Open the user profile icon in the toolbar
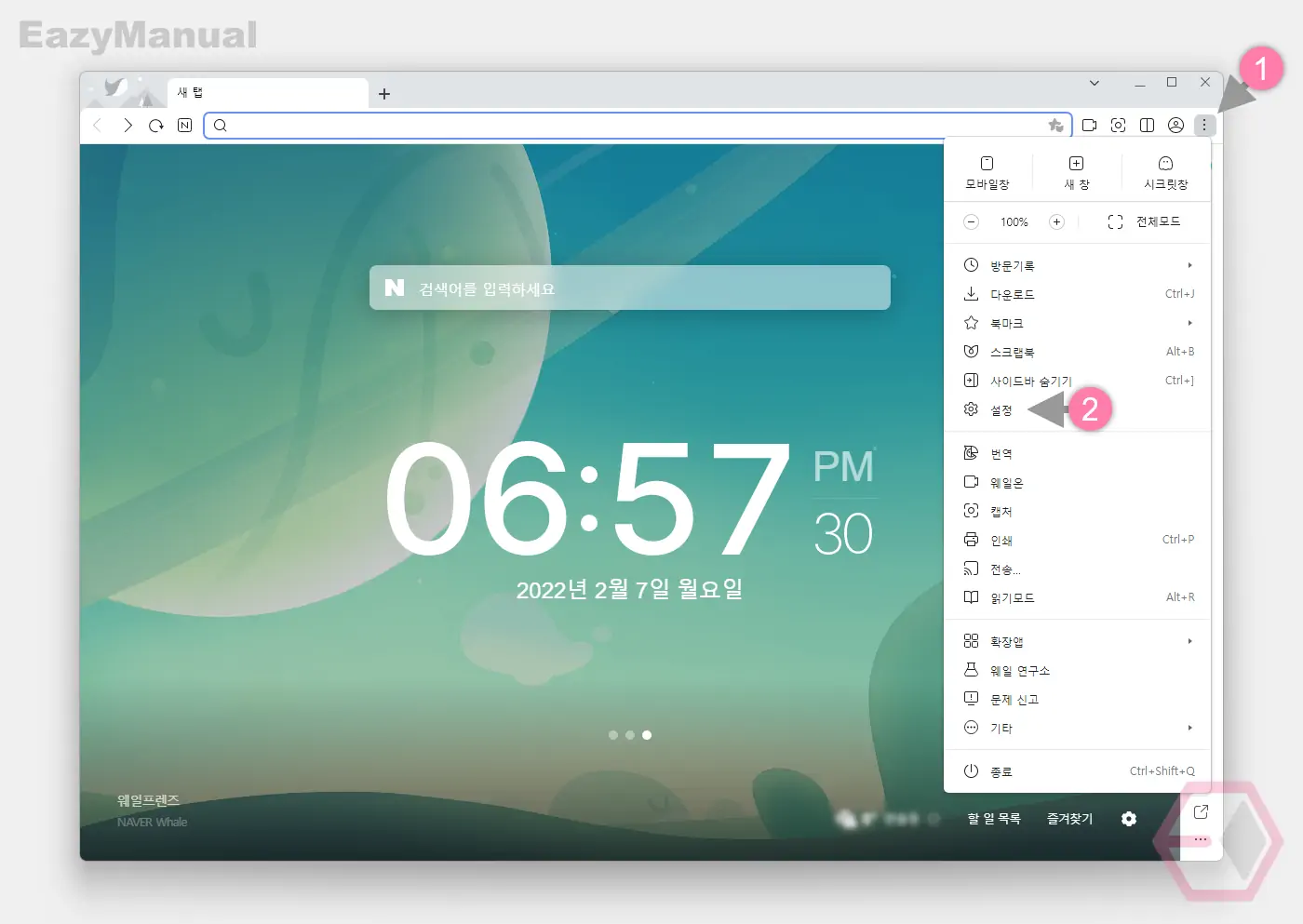This screenshot has height=924, width=1303. [1176, 126]
